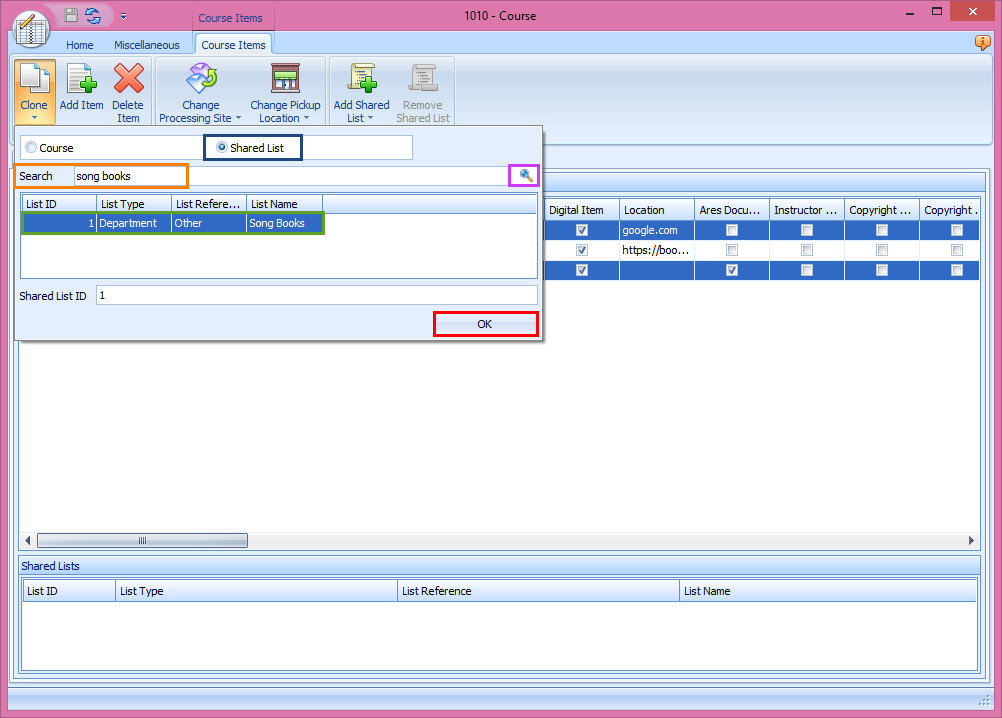Screen dimensions: 1002x718
Task: Click the Add Shared List icon
Action: coord(361,78)
